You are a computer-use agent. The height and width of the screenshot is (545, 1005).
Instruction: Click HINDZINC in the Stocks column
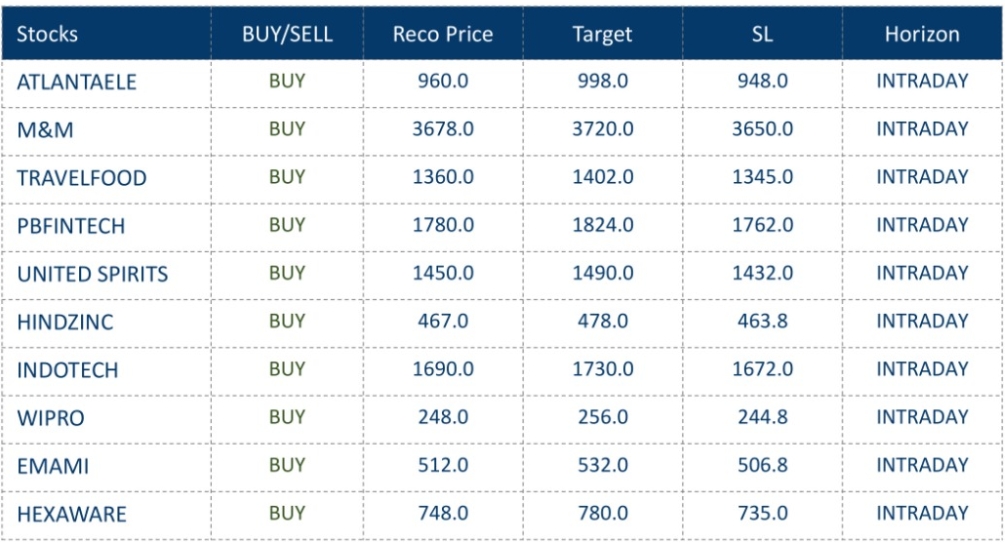pos(67,322)
